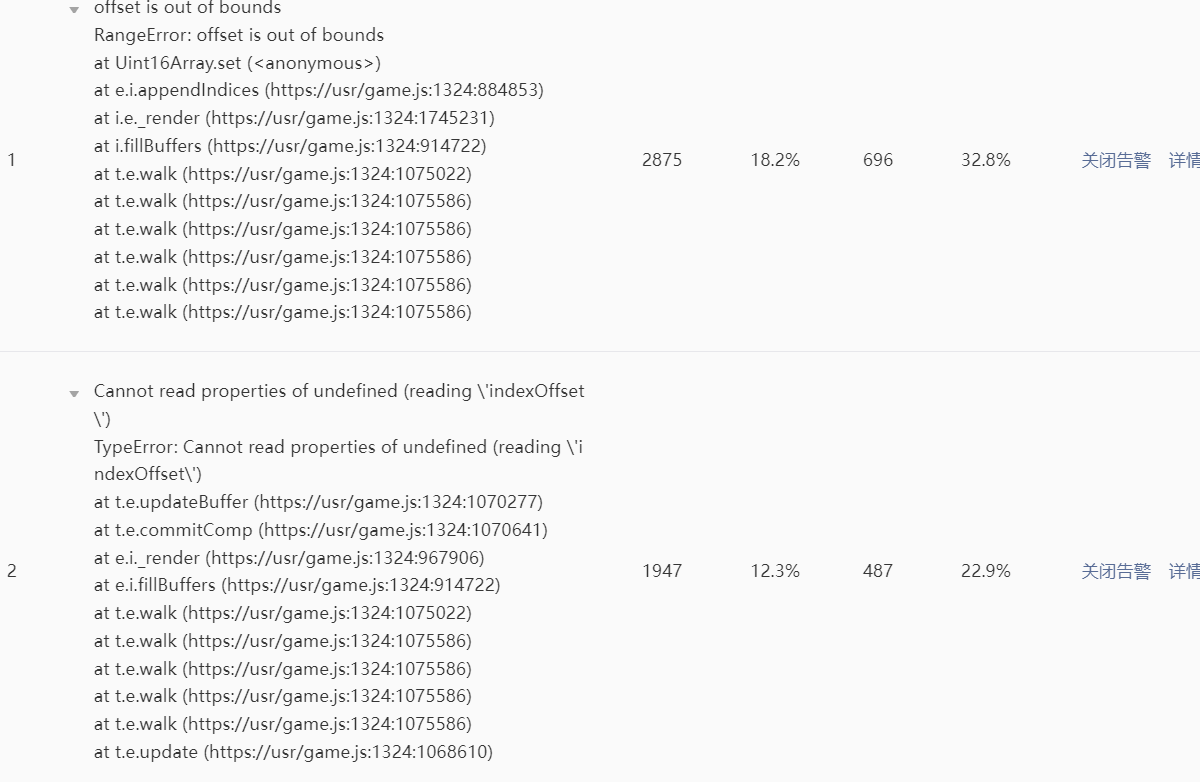Collapse the 'offset is out of bounds' error row
The width and height of the screenshot is (1200, 782).
pos(74,10)
